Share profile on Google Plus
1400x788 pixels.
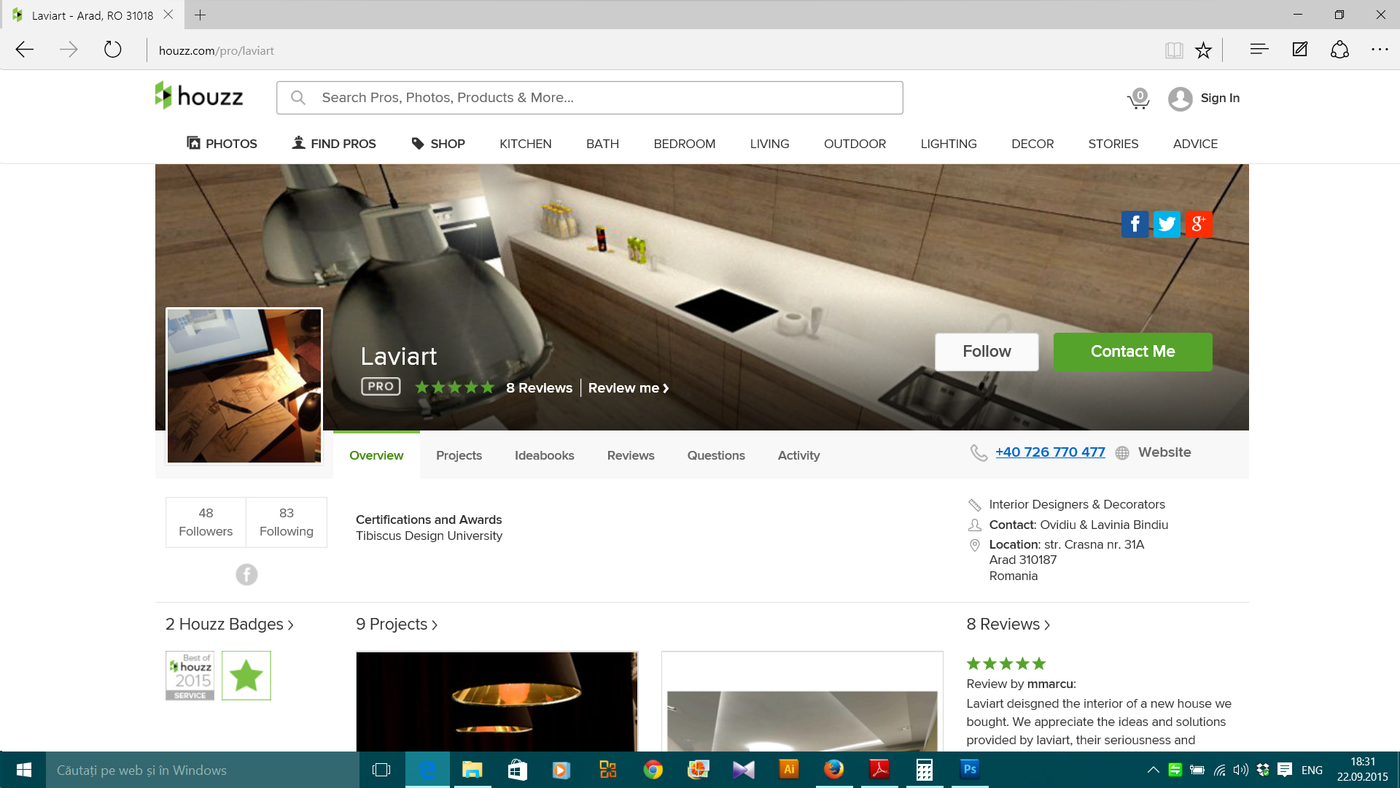pyautogui.click(x=1198, y=224)
